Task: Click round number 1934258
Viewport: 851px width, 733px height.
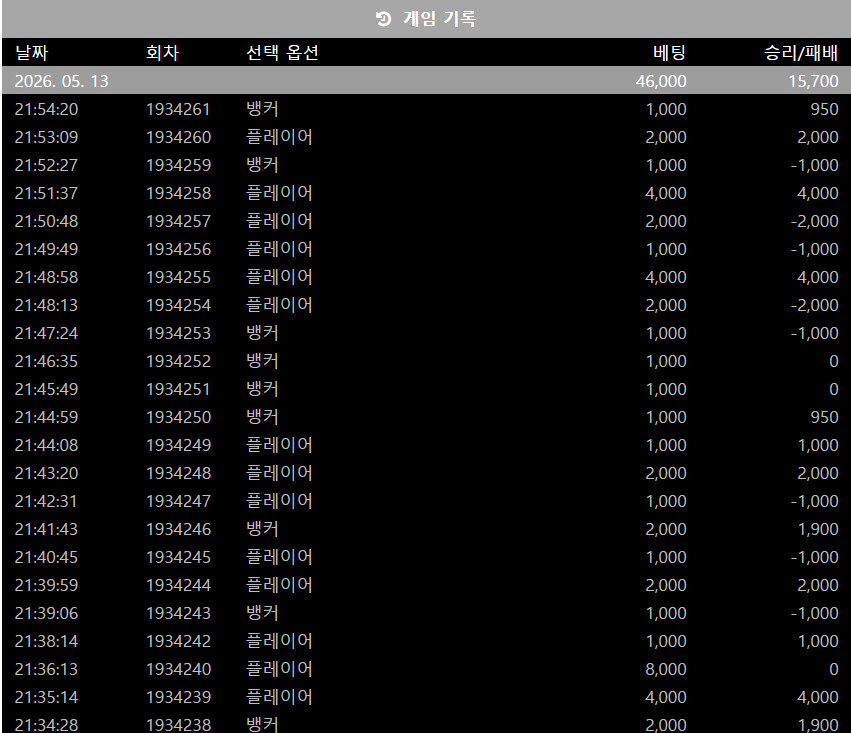Action: pyautogui.click(x=178, y=193)
